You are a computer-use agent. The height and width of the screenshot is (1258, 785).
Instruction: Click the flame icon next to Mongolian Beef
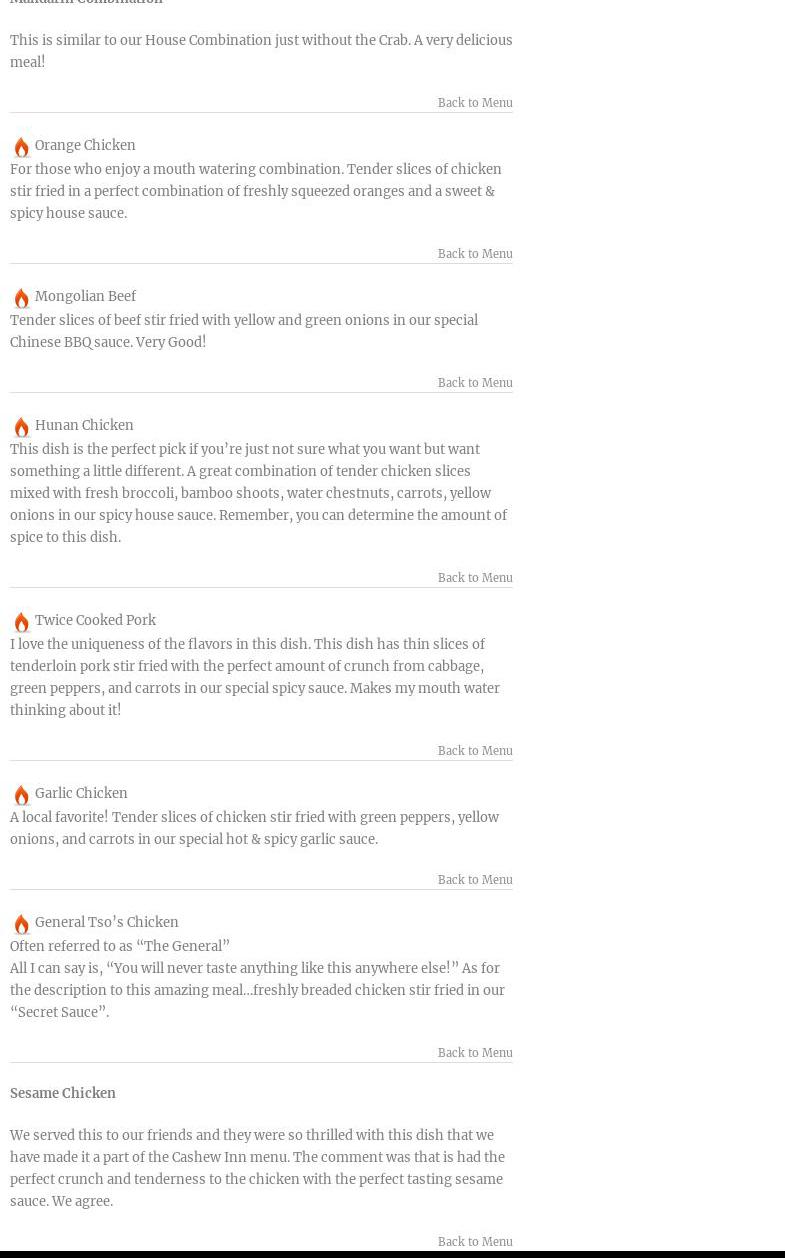coord(21,298)
